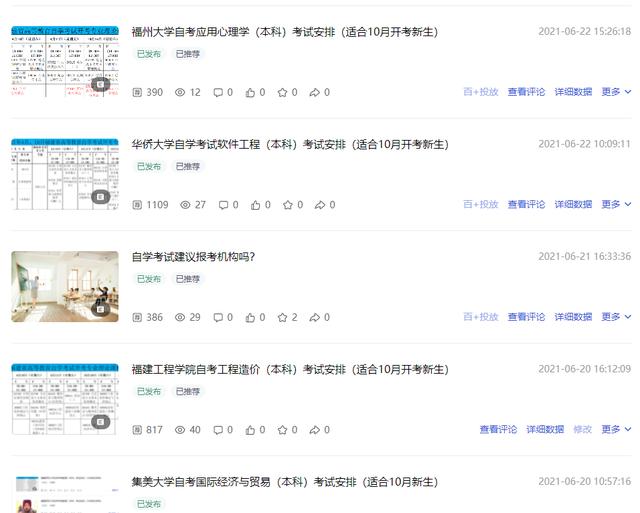The width and height of the screenshot is (640, 513).
Task: Click star icon on 福建工程学院 article
Action: click(x=282, y=430)
